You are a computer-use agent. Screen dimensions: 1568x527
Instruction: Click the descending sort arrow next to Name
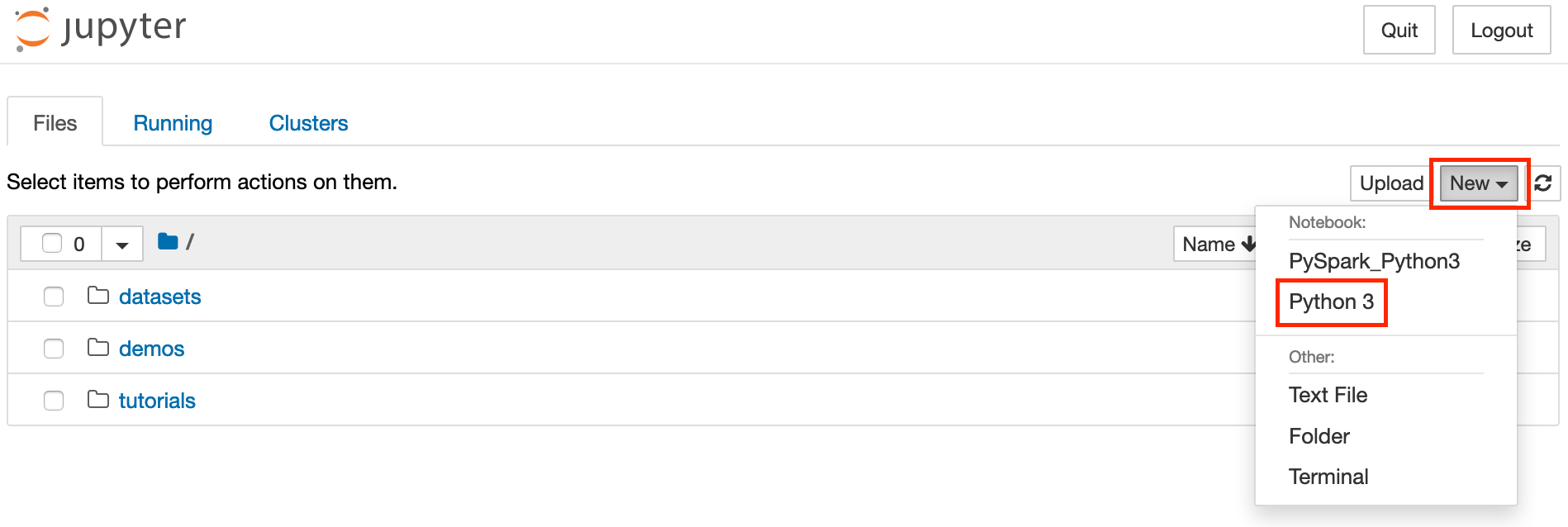pyautogui.click(x=1249, y=244)
